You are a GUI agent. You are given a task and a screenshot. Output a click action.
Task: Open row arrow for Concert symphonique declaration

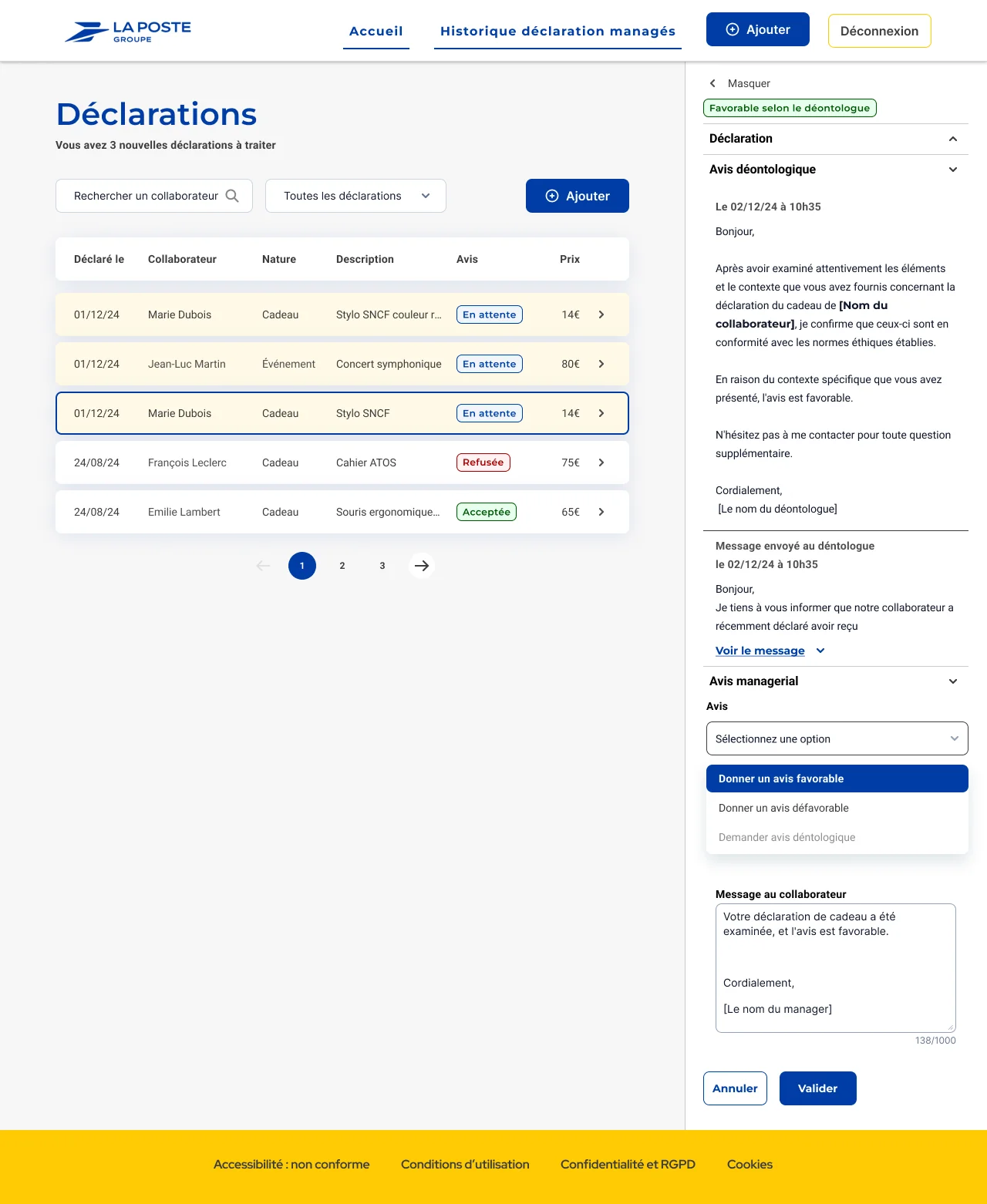(x=601, y=364)
